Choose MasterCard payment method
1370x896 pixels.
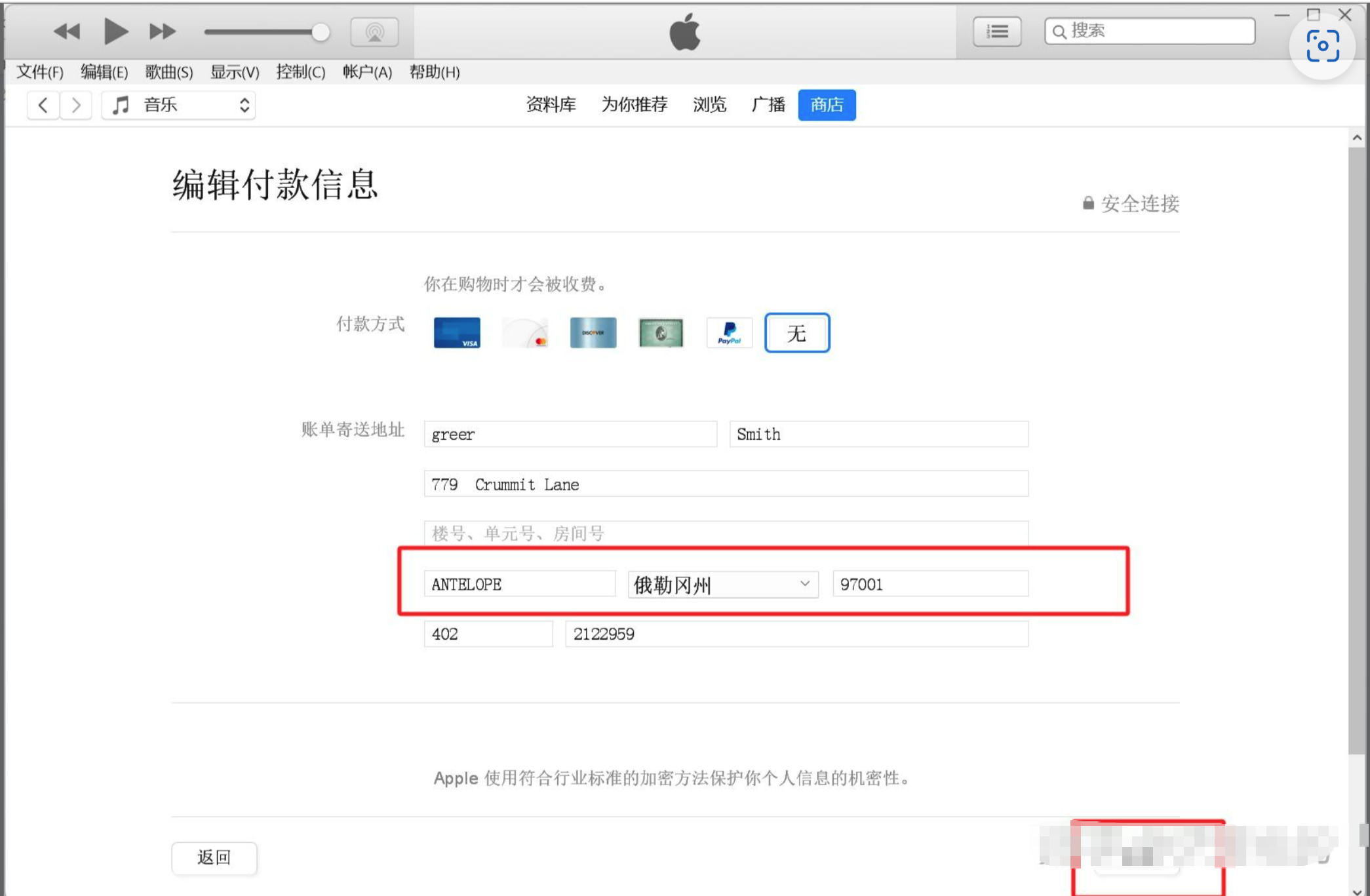coord(525,333)
